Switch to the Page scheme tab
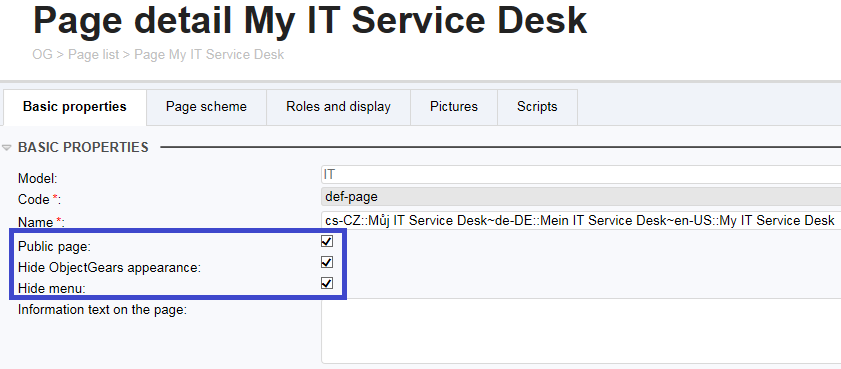The width and height of the screenshot is (841, 369). point(206,107)
